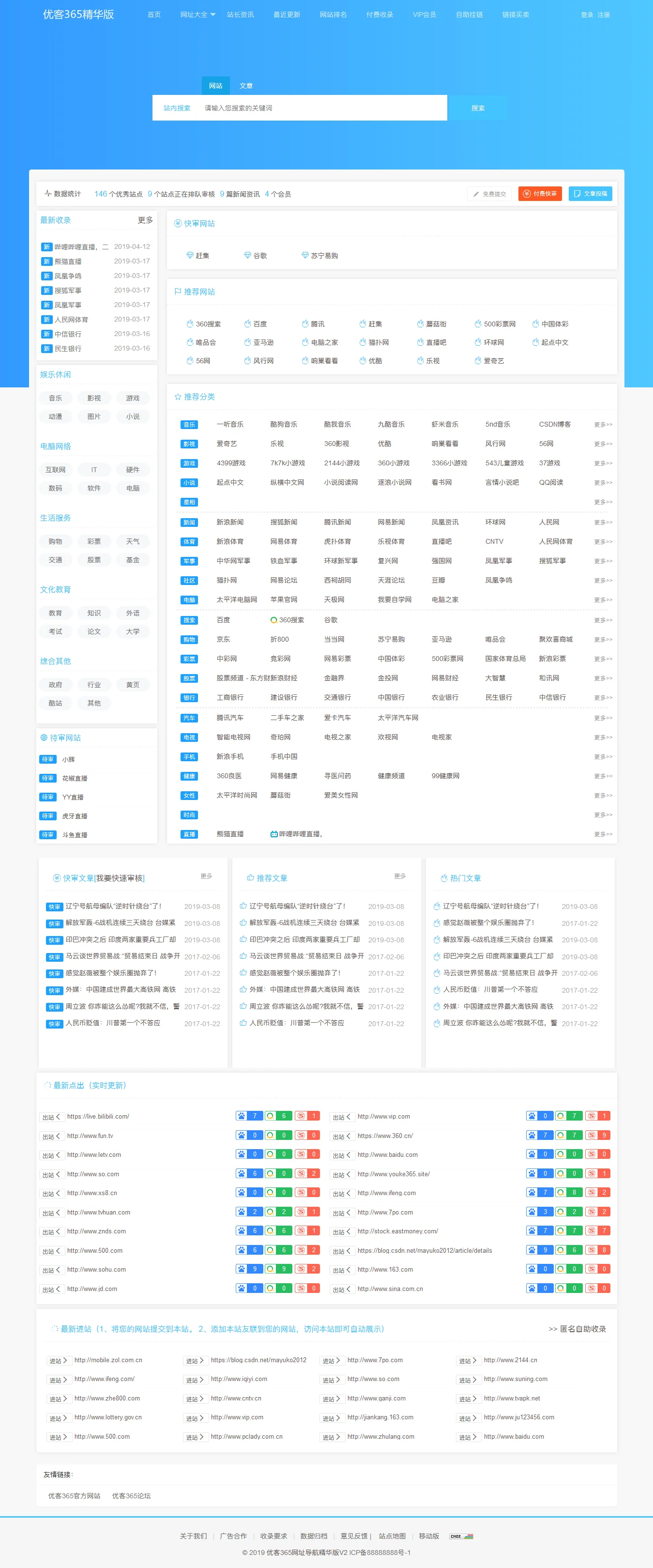Click 快审 badge beside 马云谈世界贸易战 article
653x1568 pixels.
(54, 957)
